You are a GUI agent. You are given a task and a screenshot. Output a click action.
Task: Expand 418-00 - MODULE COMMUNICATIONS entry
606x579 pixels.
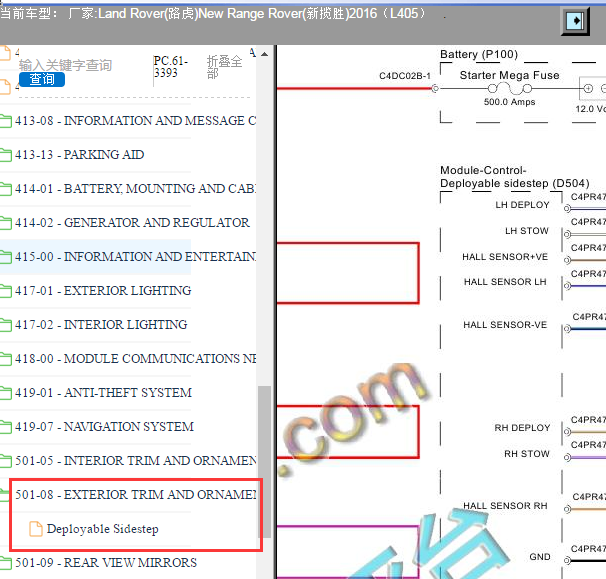point(135,359)
